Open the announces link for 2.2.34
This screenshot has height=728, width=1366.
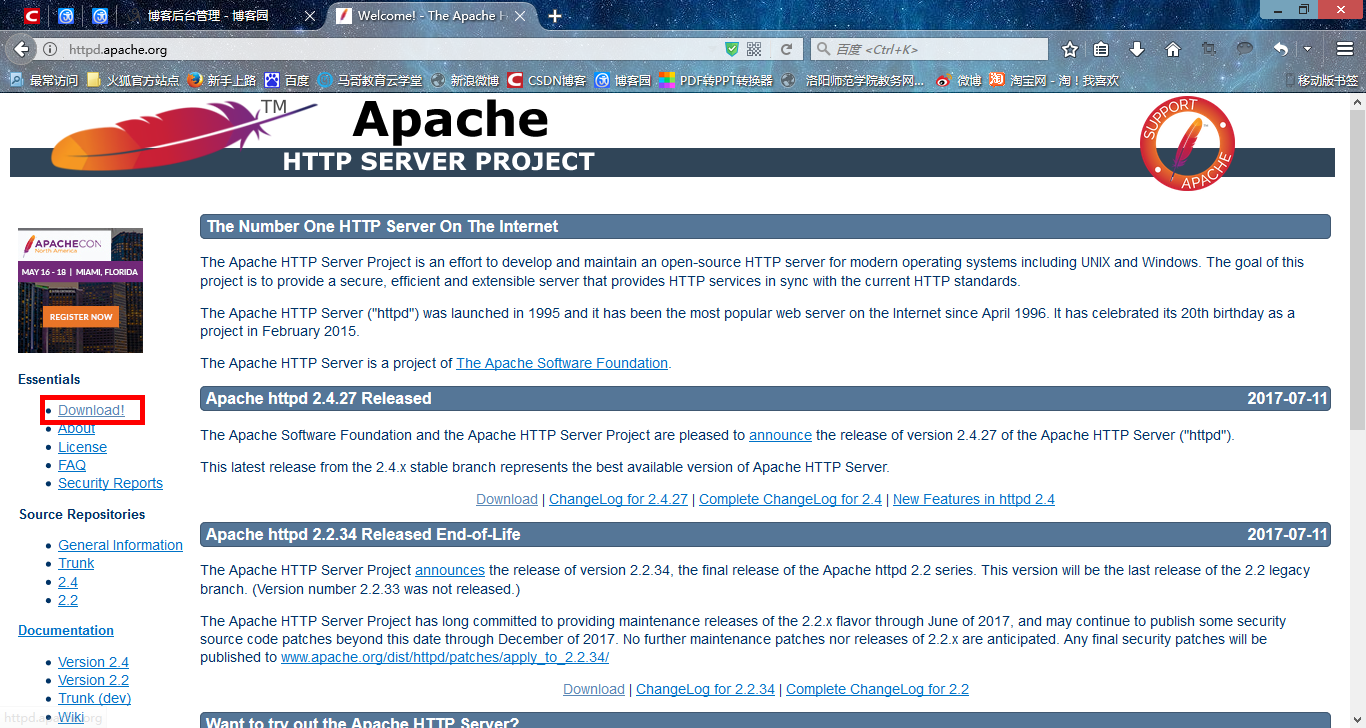[x=450, y=570]
